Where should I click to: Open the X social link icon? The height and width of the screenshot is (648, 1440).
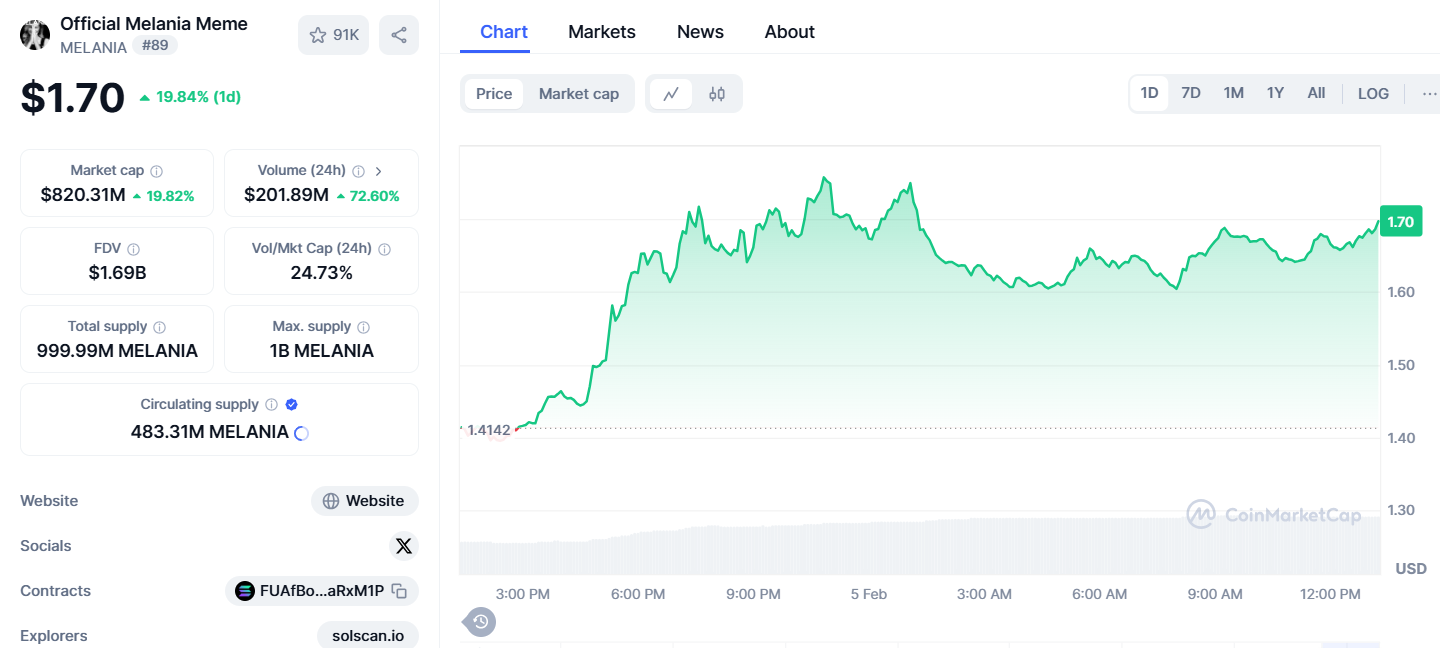tap(403, 546)
